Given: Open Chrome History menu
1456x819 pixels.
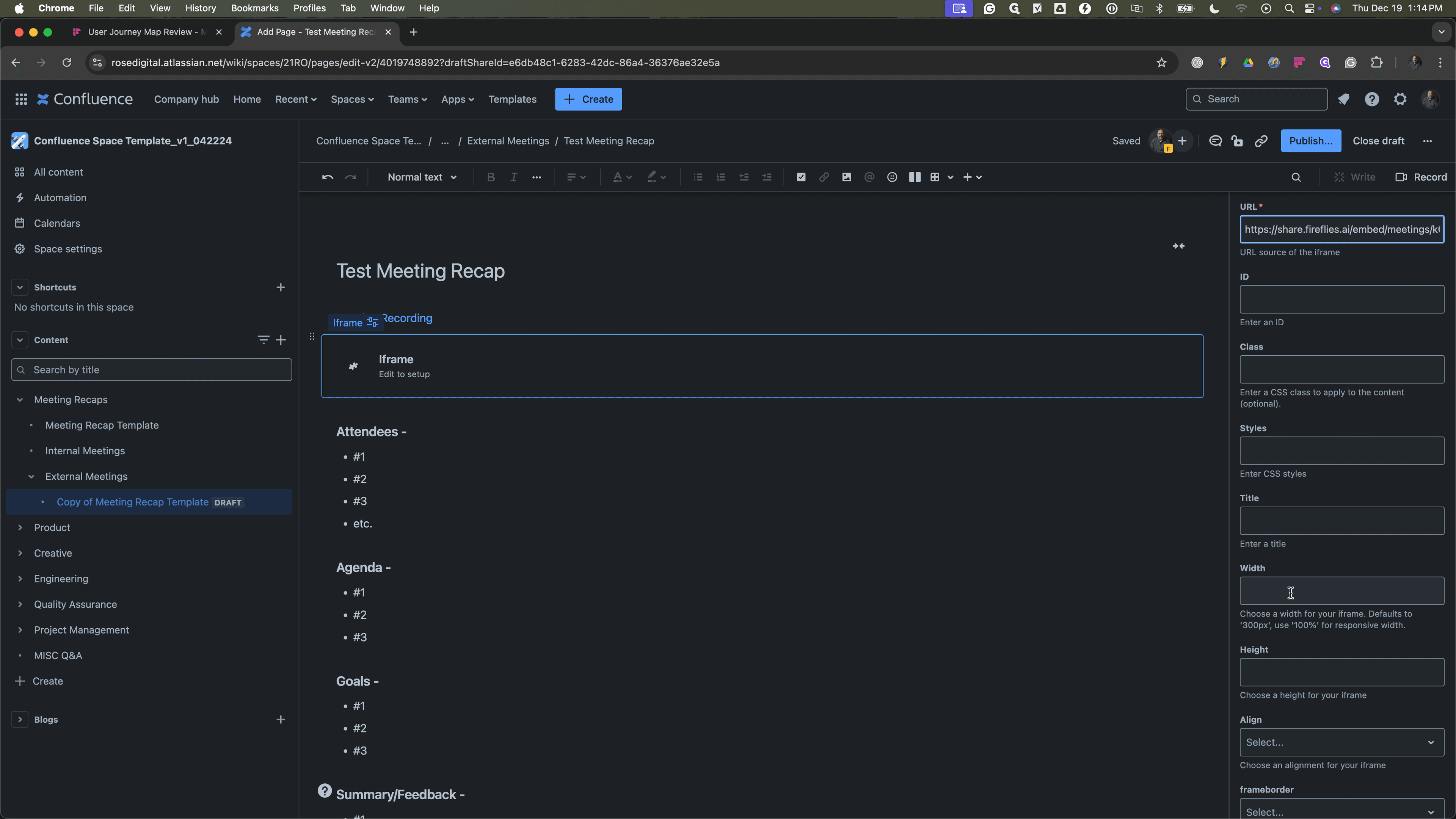Looking at the screenshot, I should point(200,8).
